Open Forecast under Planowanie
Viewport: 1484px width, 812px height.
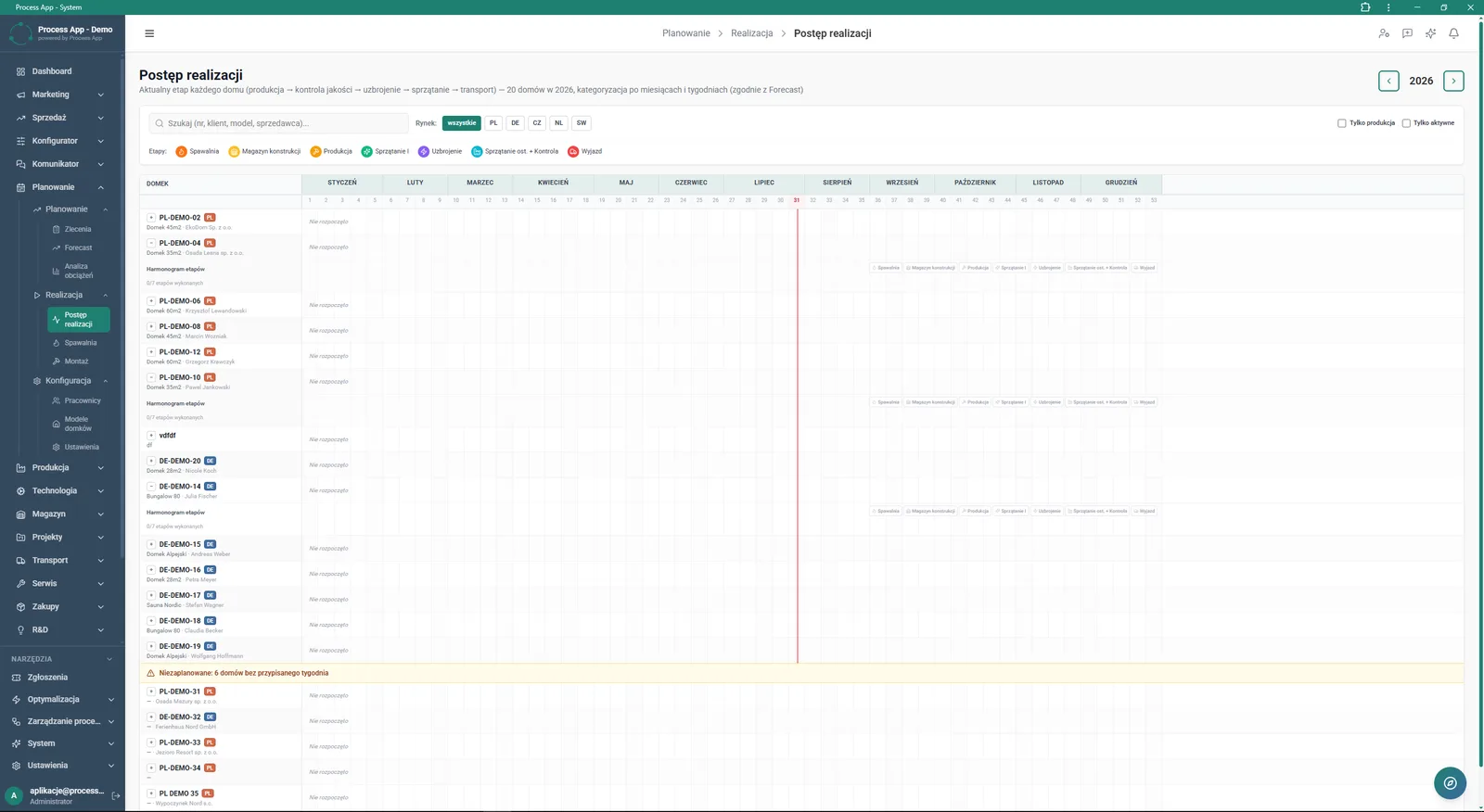[78, 247]
